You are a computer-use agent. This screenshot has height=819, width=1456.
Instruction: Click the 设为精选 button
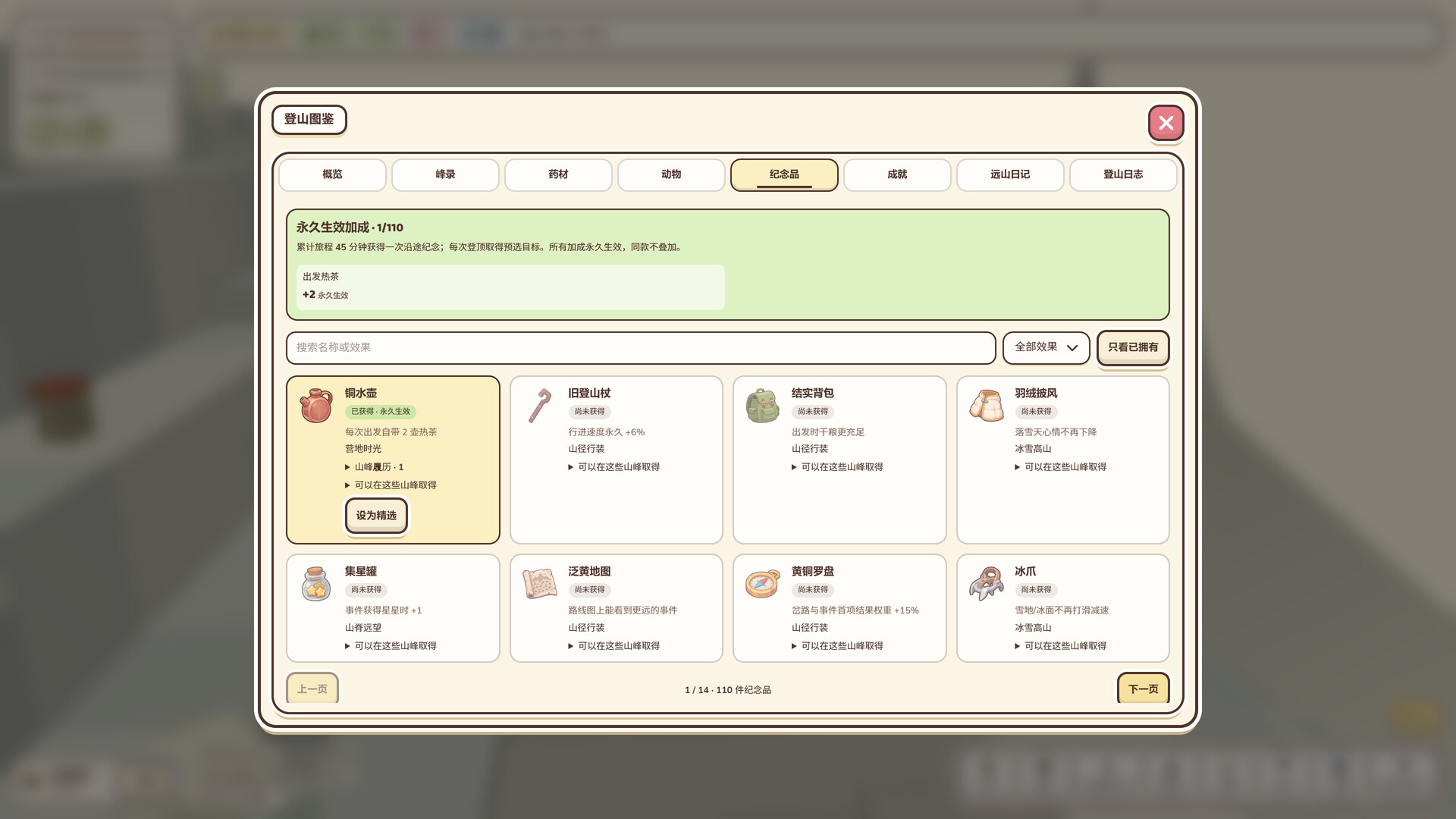pyautogui.click(x=376, y=516)
